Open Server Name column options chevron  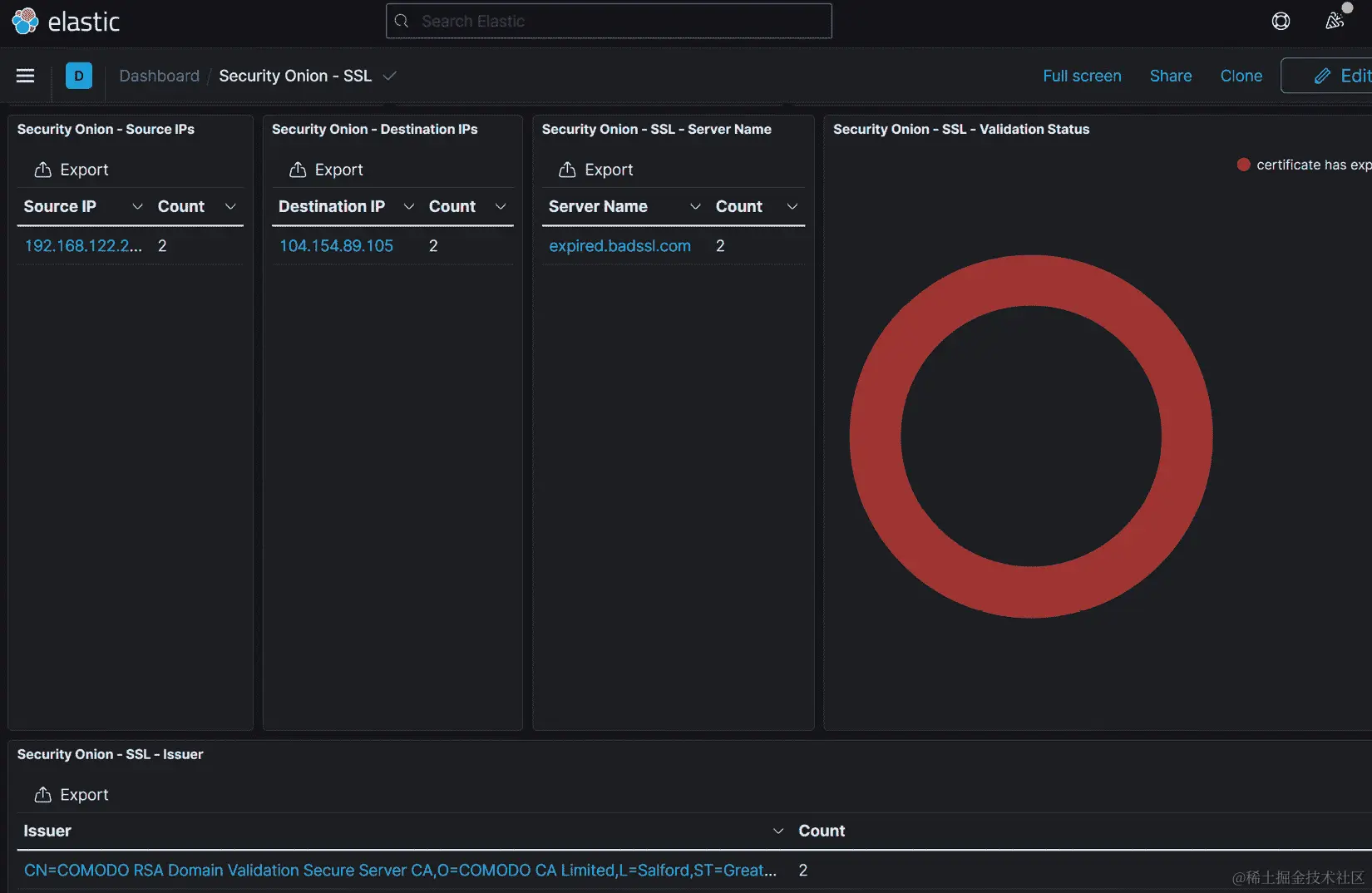695,206
